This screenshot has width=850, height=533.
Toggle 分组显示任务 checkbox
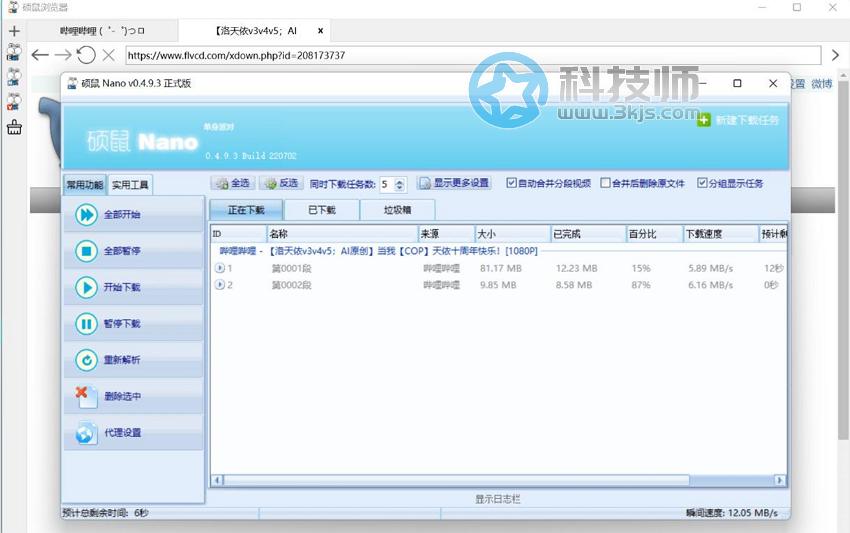tap(702, 183)
